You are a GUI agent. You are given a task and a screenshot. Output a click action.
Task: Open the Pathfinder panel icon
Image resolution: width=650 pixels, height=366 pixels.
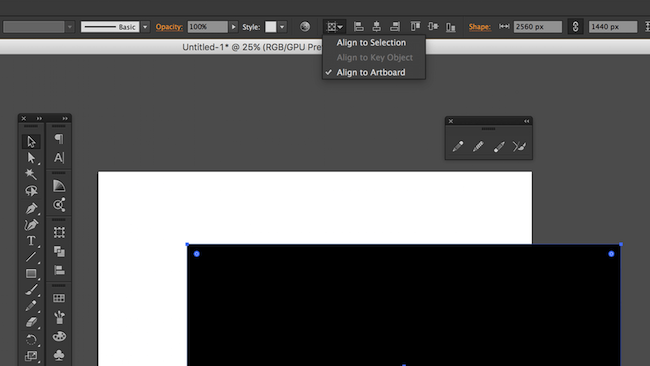(59, 251)
